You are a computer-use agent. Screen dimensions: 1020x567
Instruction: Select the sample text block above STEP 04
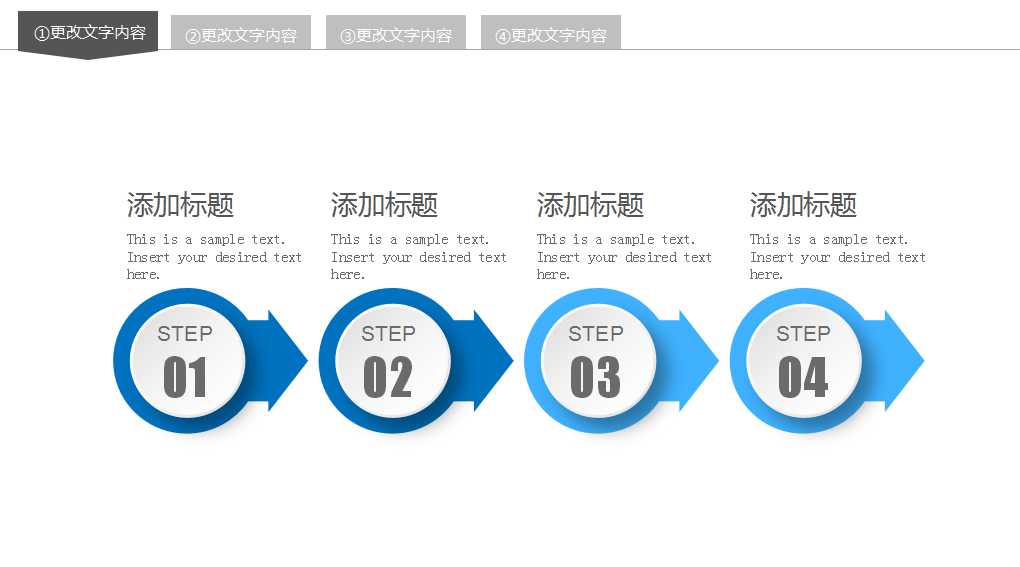tap(837, 257)
